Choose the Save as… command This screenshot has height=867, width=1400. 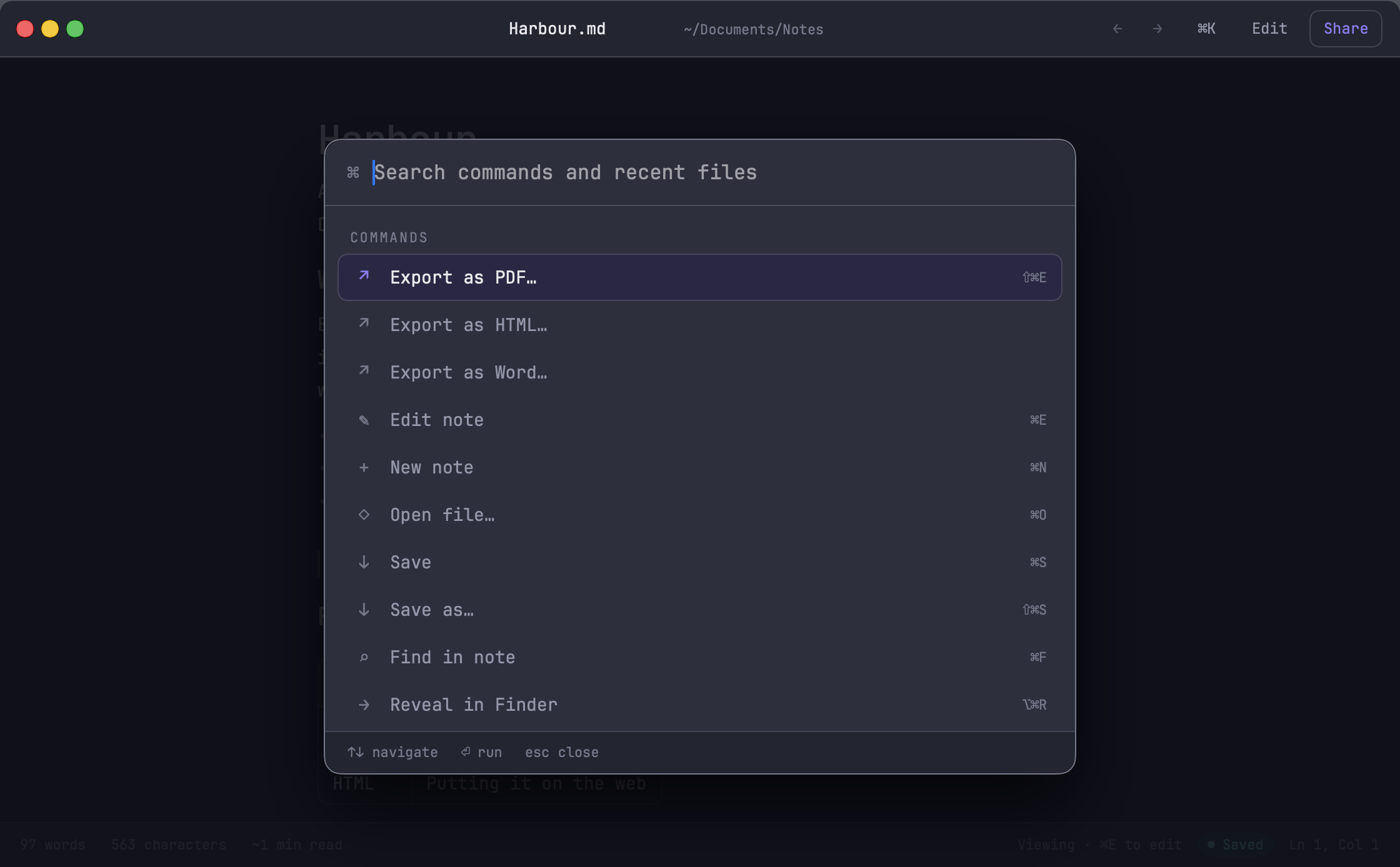(x=700, y=610)
